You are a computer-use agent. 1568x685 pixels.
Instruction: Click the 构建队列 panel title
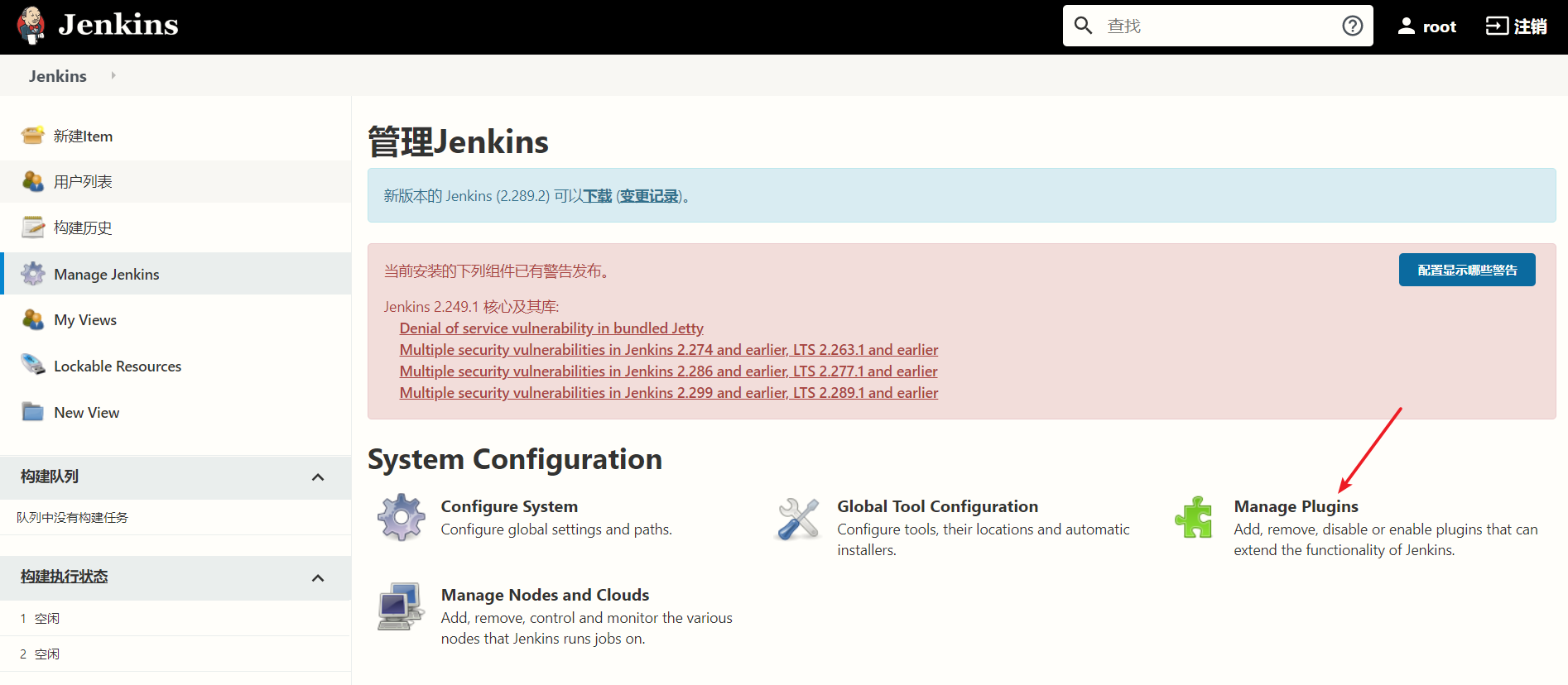(50, 477)
